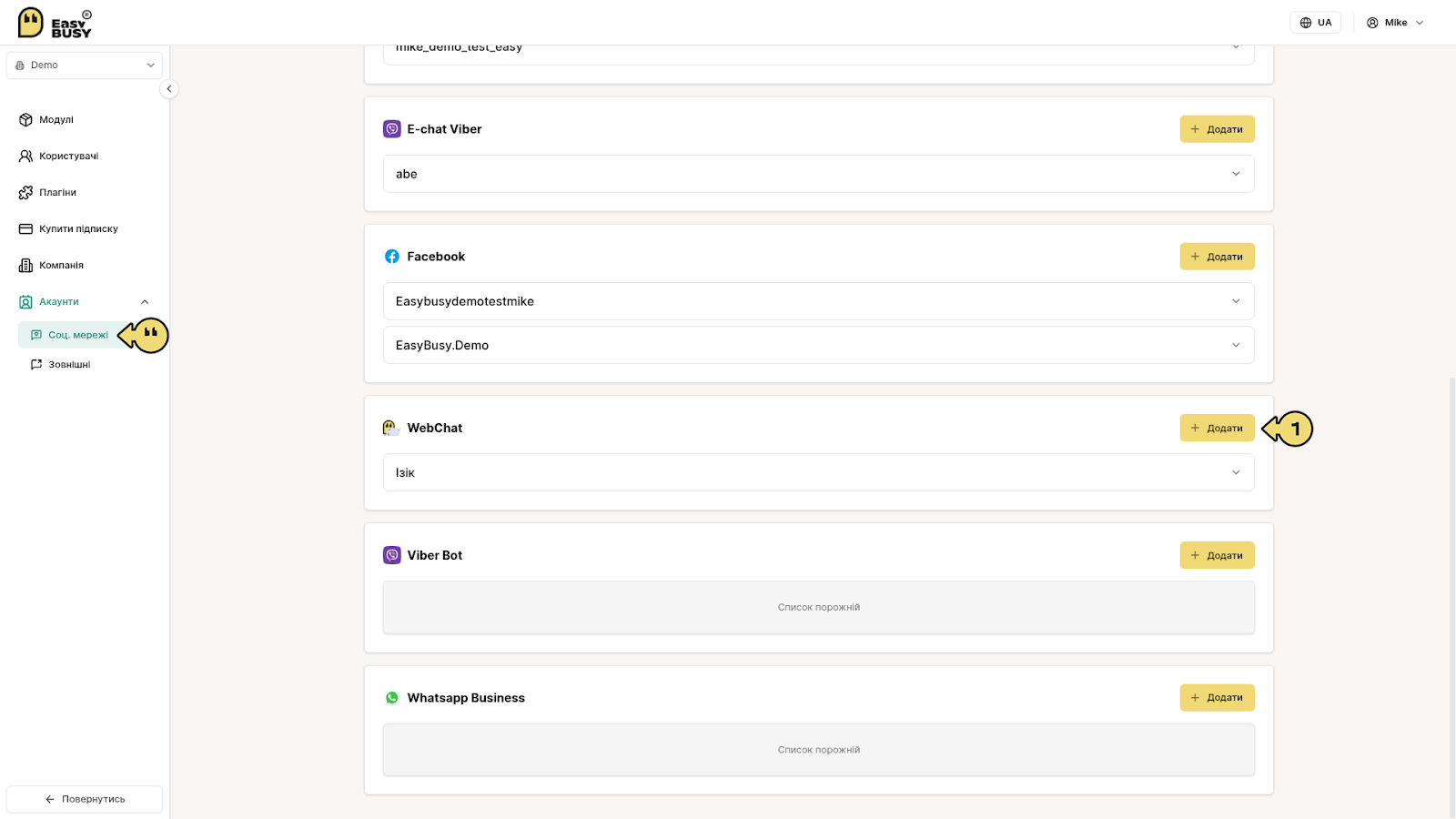The height and width of the screenshot is (819, 1456).
Task: Expand the EasyBusy.Demo Facebook row
Action: pyautogui.click(x=819, y=345)
